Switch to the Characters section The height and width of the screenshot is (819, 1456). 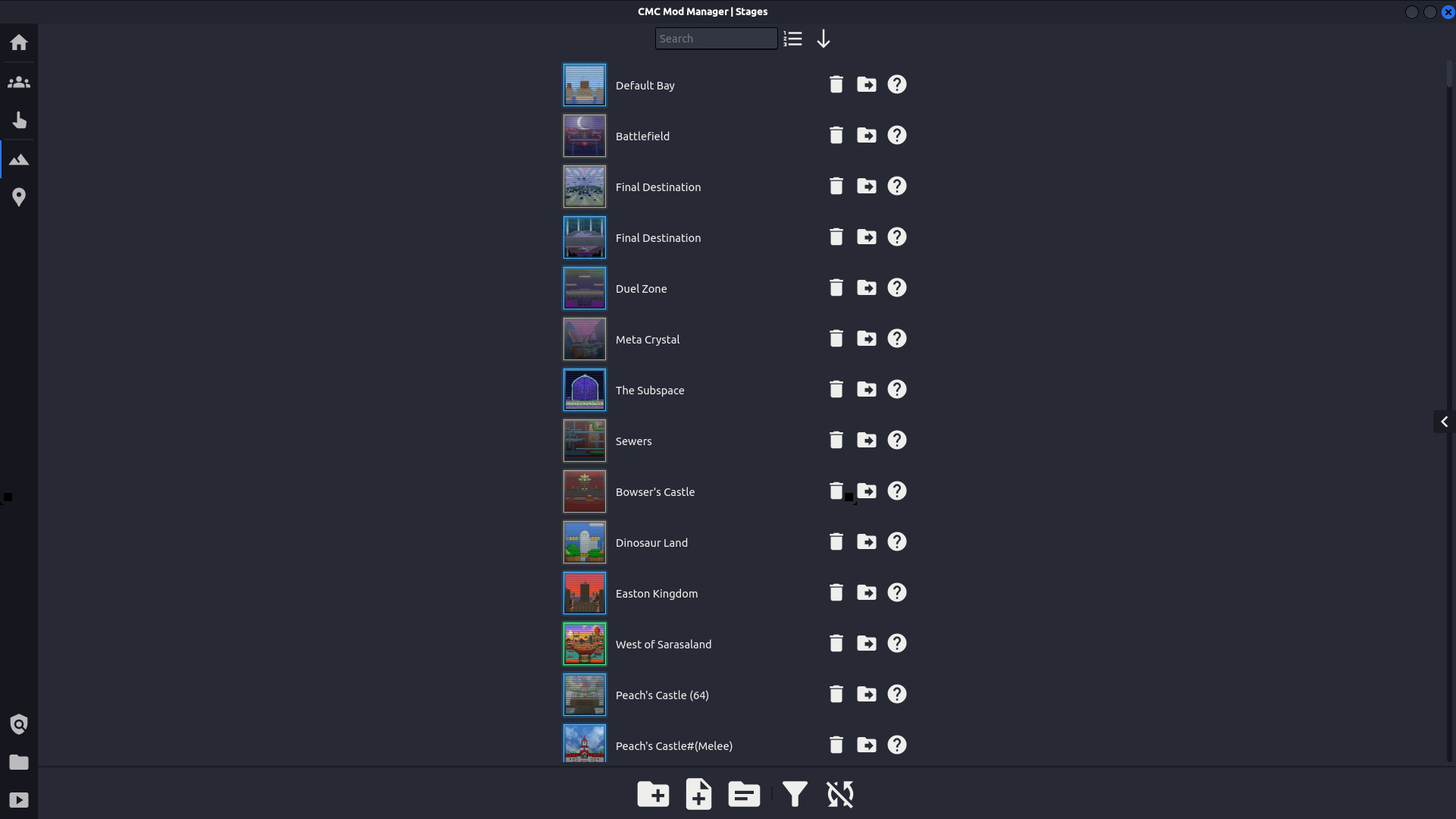[18, 81]
